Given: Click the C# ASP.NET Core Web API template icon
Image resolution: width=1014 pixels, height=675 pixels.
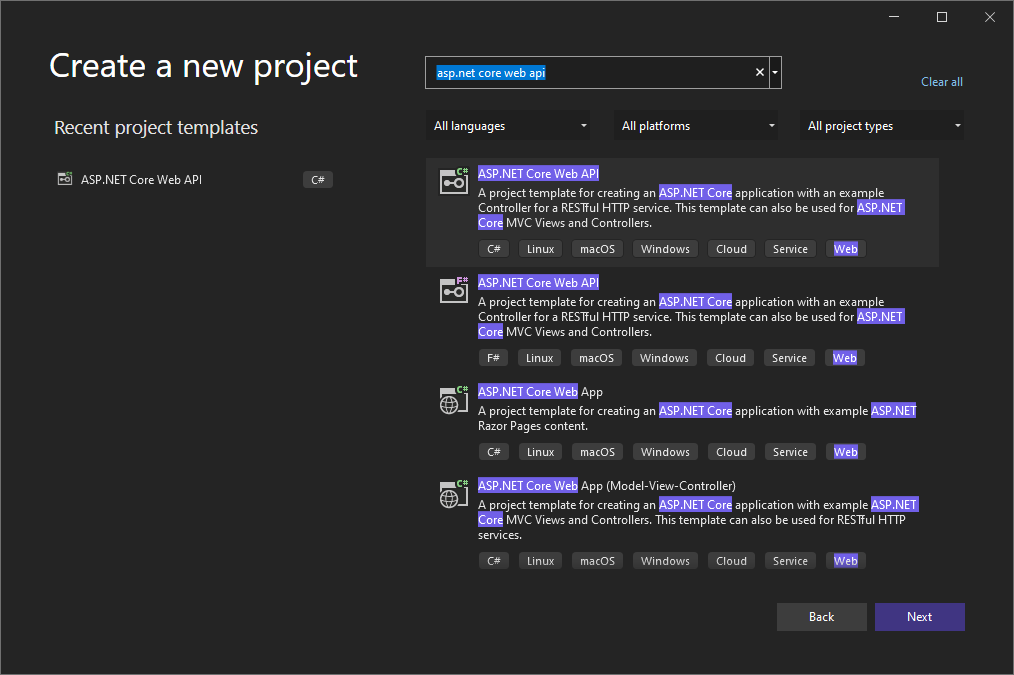Looking at the screenshot, I should tap(453, 181).
